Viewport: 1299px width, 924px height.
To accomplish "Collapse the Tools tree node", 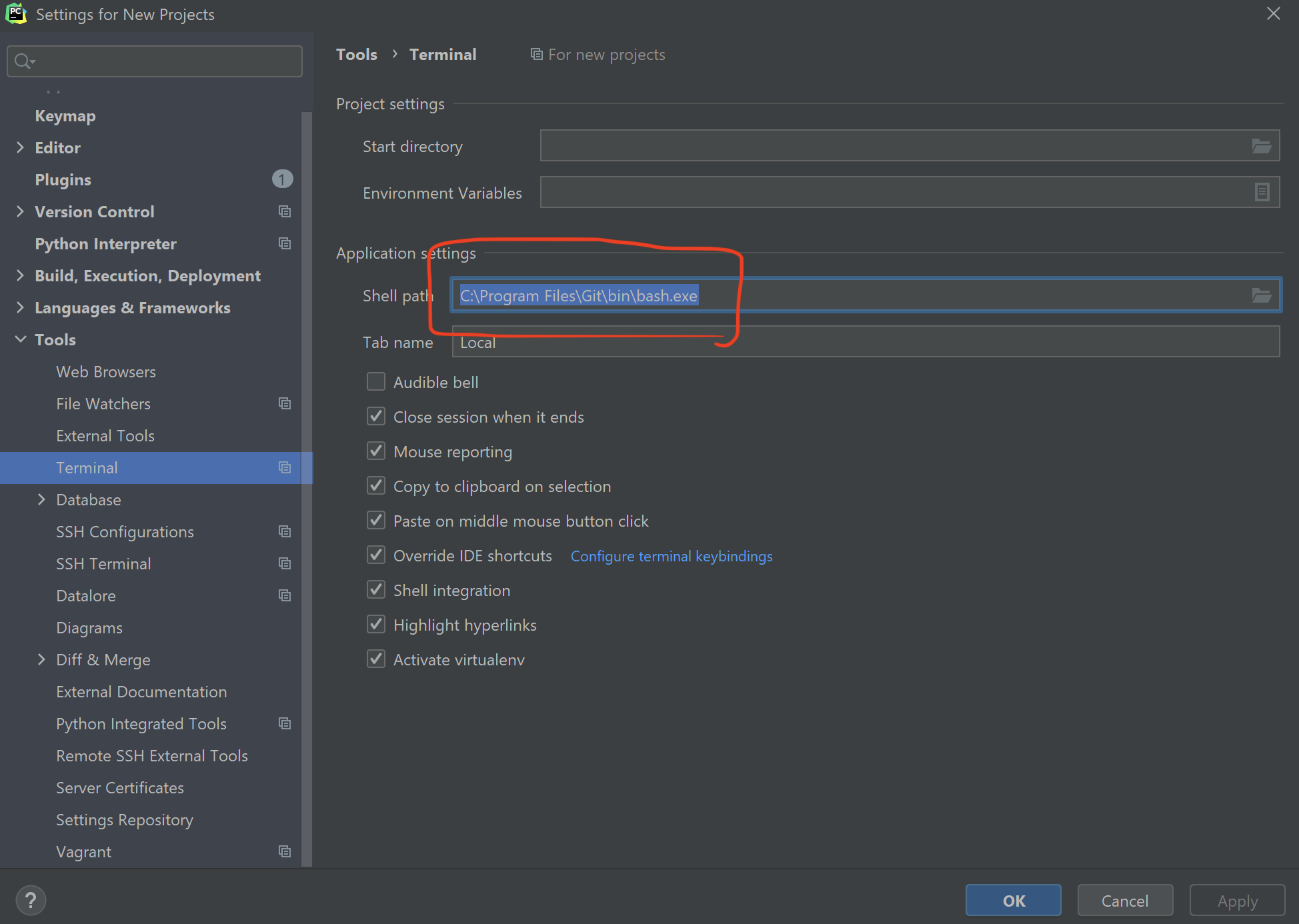I will [21, 339].
